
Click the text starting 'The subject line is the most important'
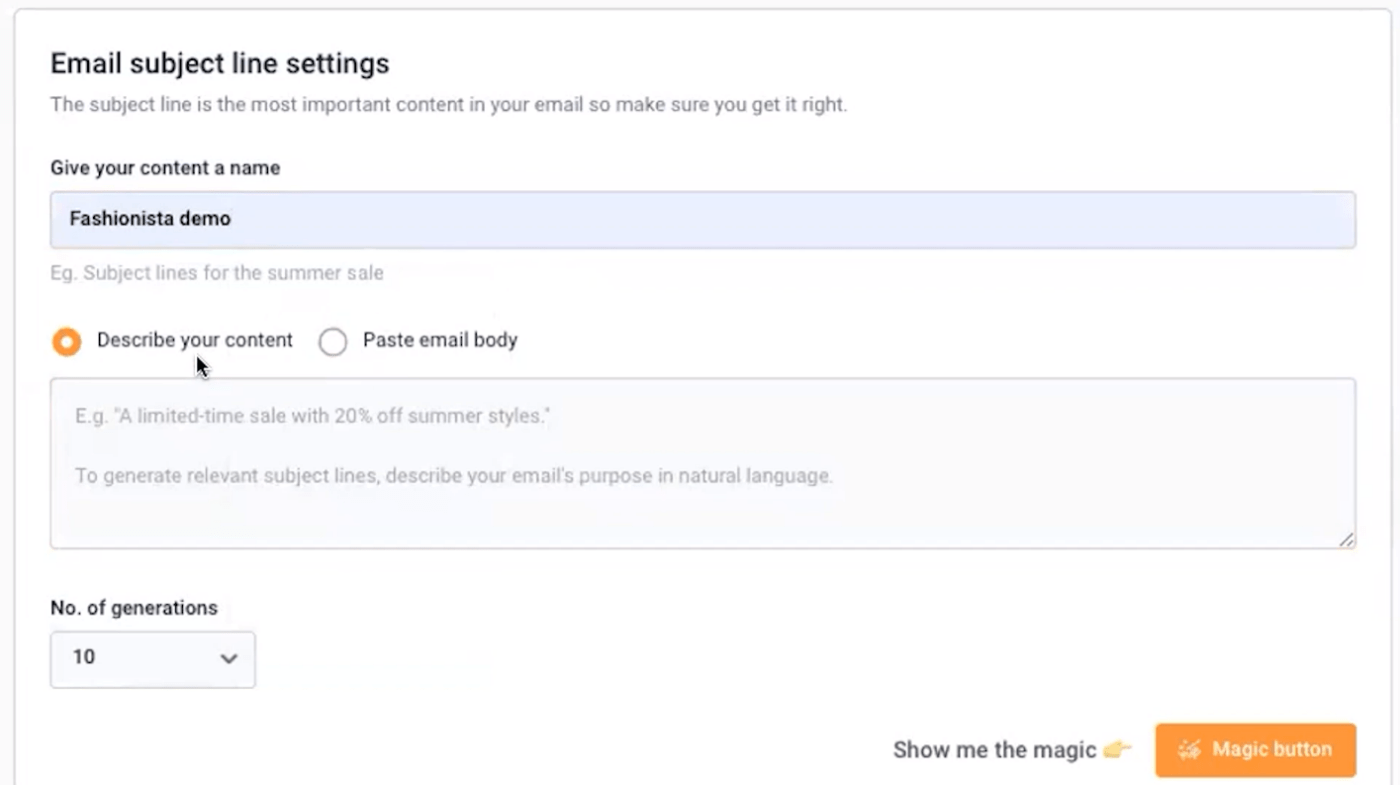[449, 105]
